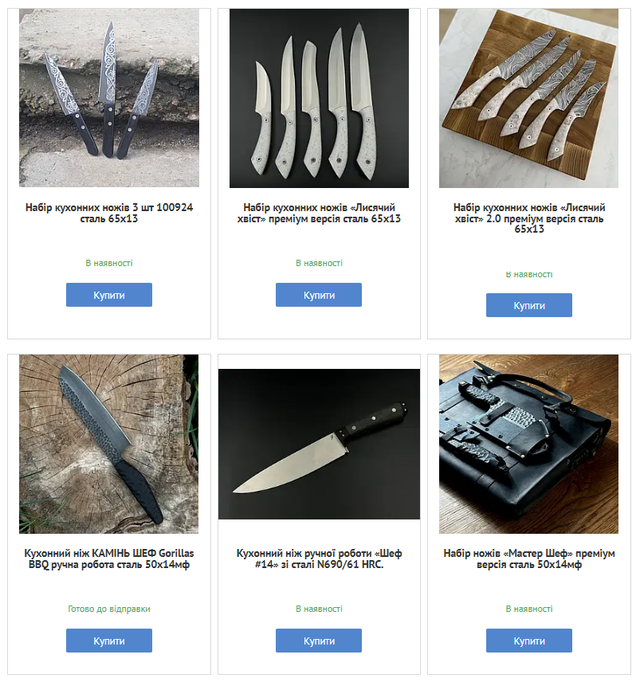The image size is (640, 682).
Task: Open the КАМІНЬ ШЕФ knife on stump photo
Action: pos(109,444)
